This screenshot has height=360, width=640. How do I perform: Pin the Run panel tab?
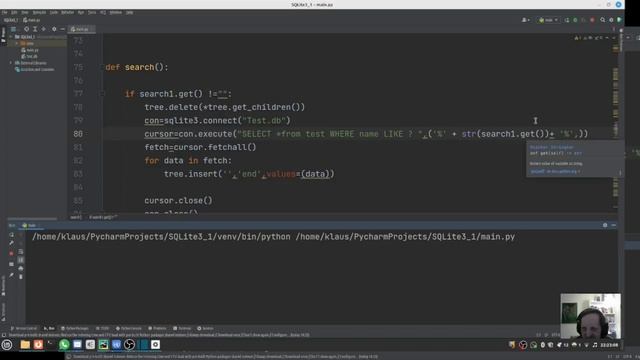11,275
